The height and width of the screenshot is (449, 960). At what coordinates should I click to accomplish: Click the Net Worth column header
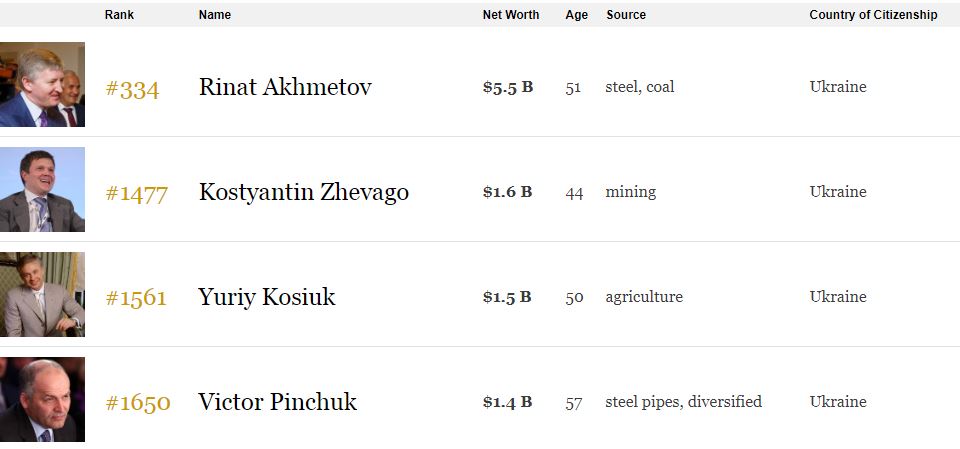(x=510, y=15)
